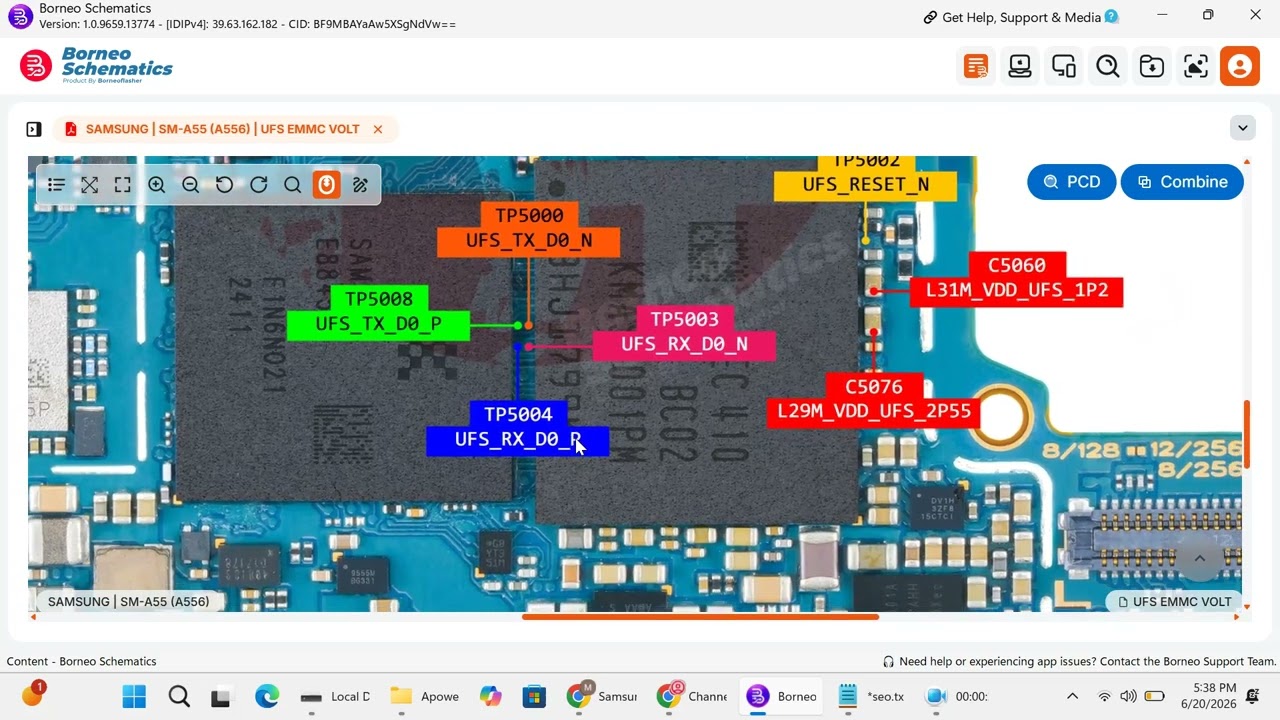Select the TP5000 UFS_TX_D0_N orange label

point(529,228)
